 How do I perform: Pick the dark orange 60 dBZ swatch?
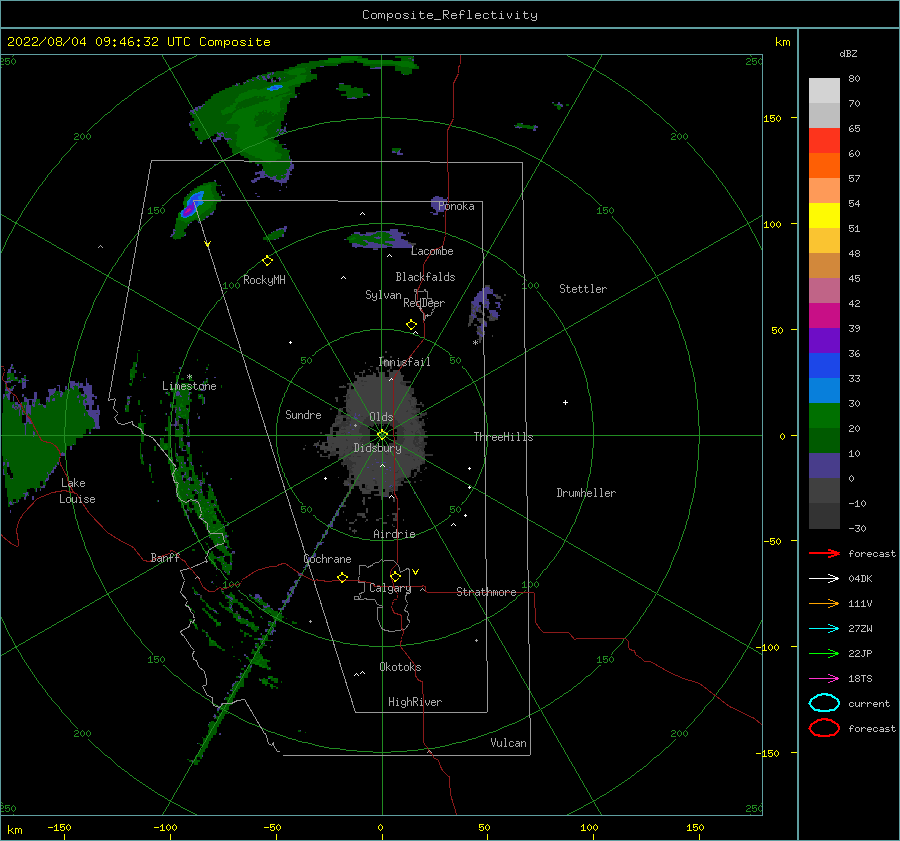824,165
